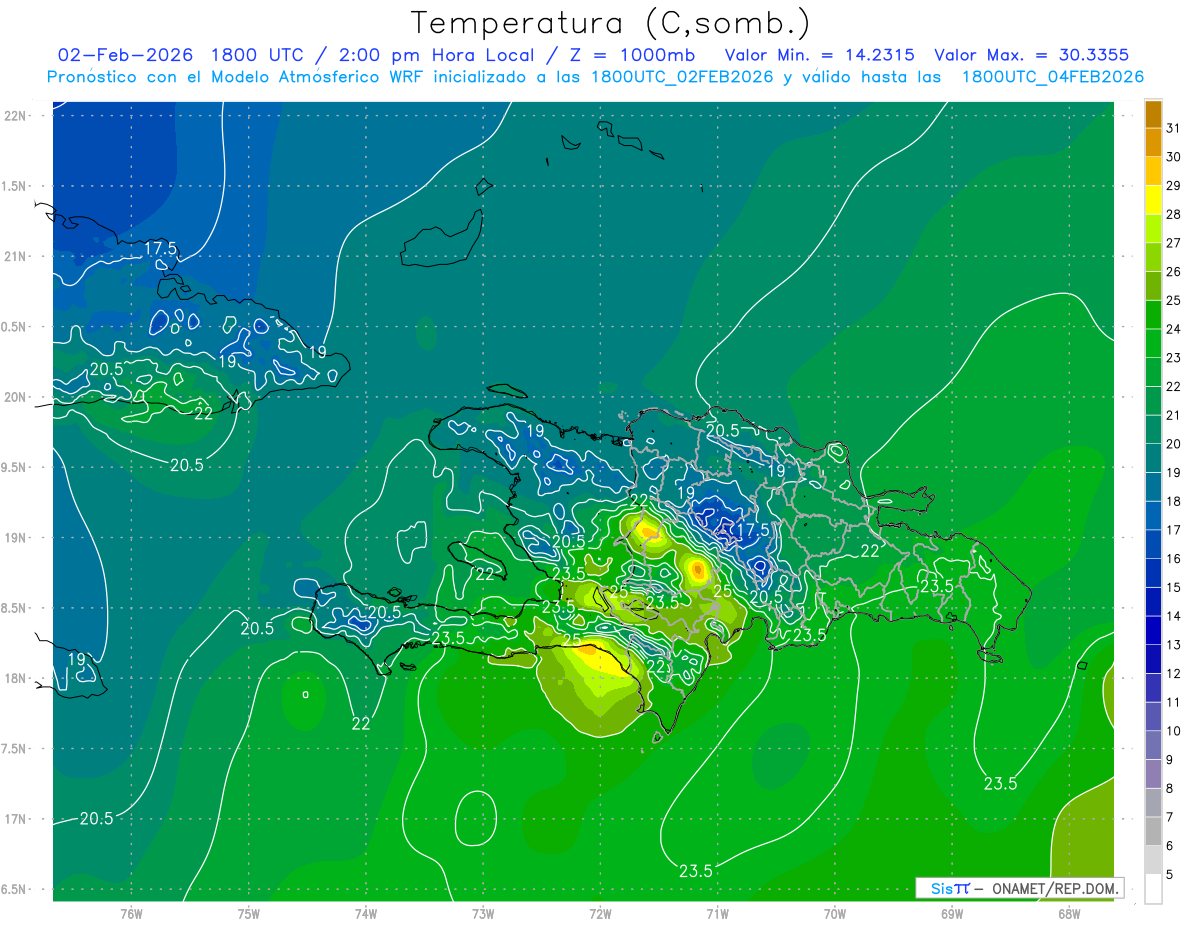This screenshot has height=927, width=1200.
Task: Click the 75W longitude axis label
Action: 248,913
